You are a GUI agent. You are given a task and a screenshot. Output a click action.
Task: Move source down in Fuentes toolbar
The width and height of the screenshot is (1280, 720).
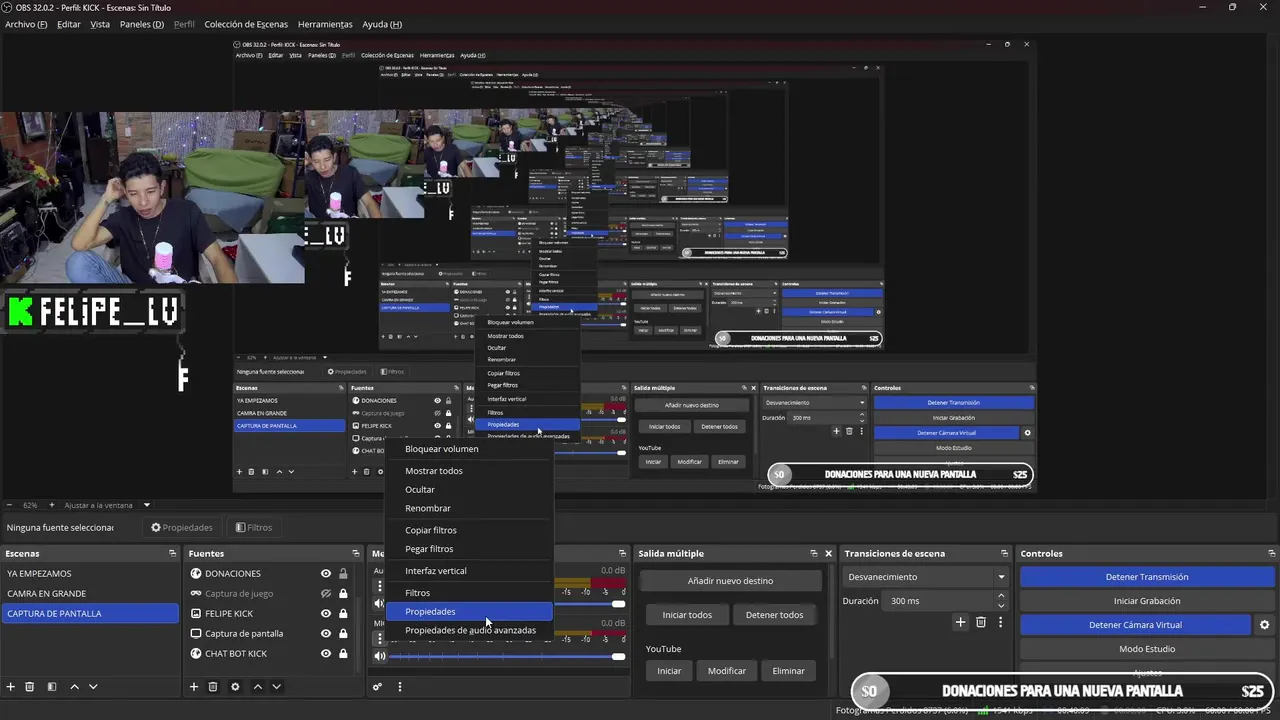[x=276, y=687]
